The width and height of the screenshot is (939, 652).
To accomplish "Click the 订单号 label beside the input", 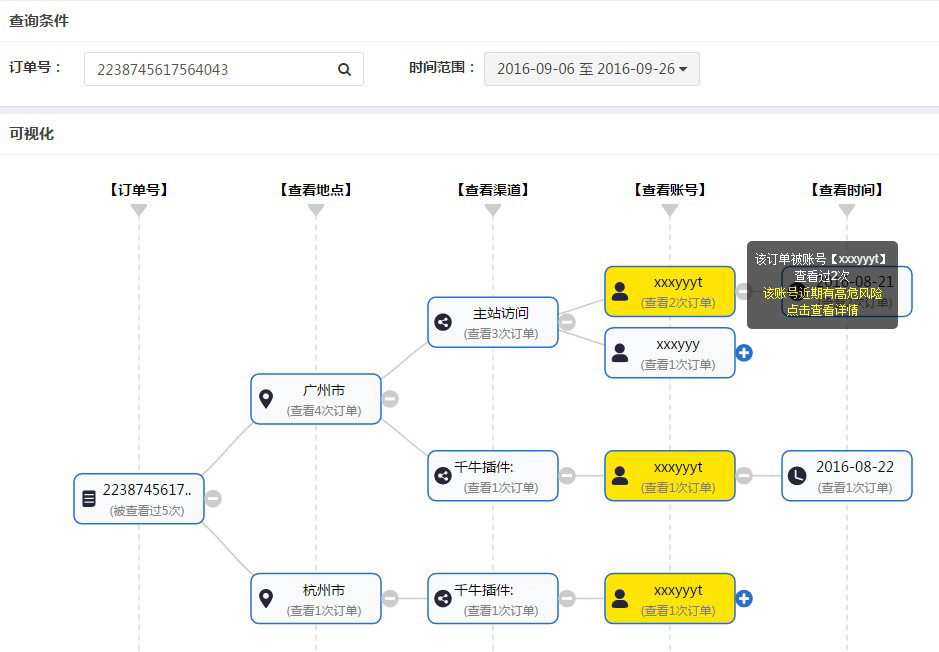I will click(35, 67).
